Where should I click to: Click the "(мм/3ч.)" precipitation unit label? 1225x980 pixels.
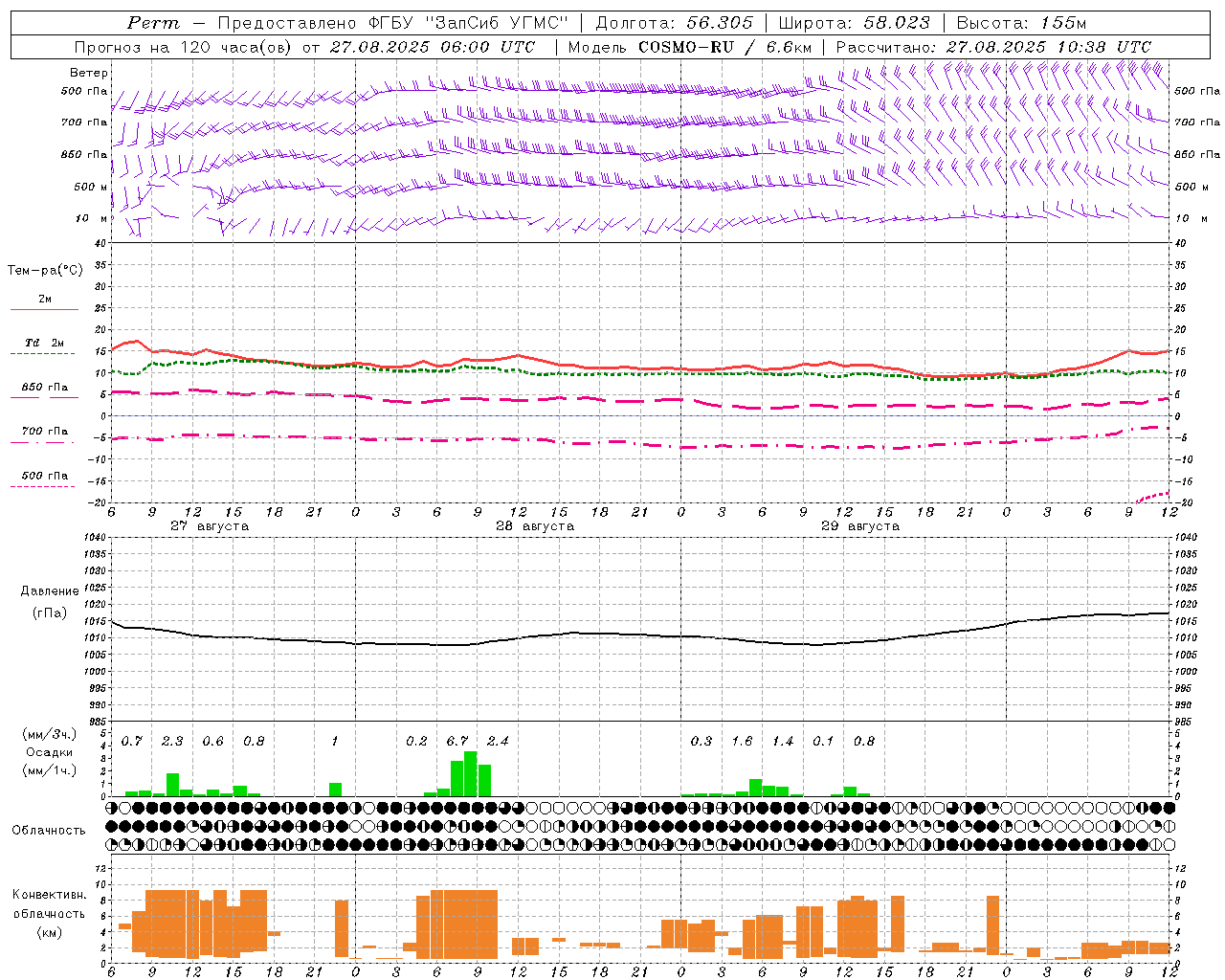pyautogui.click(x=50, y=735)
